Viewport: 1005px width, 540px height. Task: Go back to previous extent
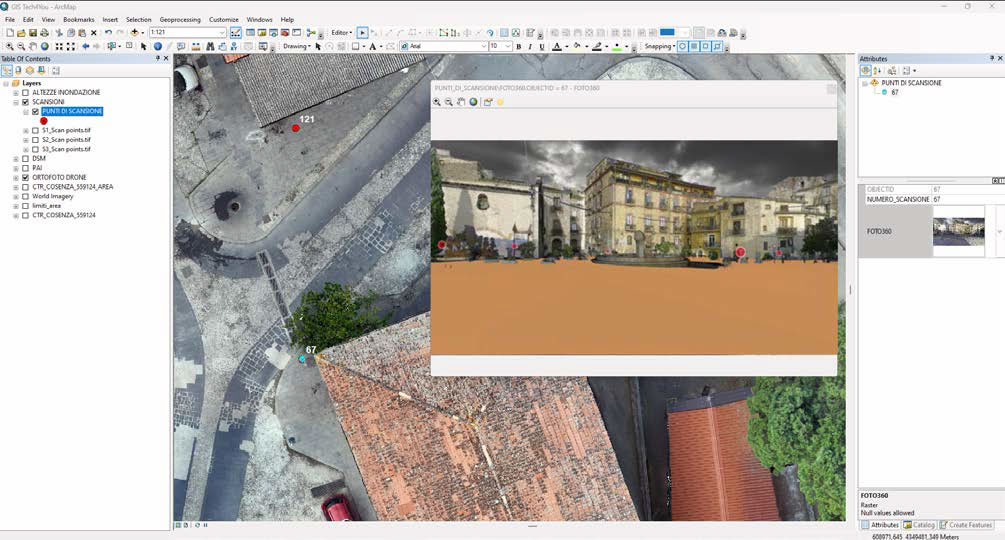(85, 47)
